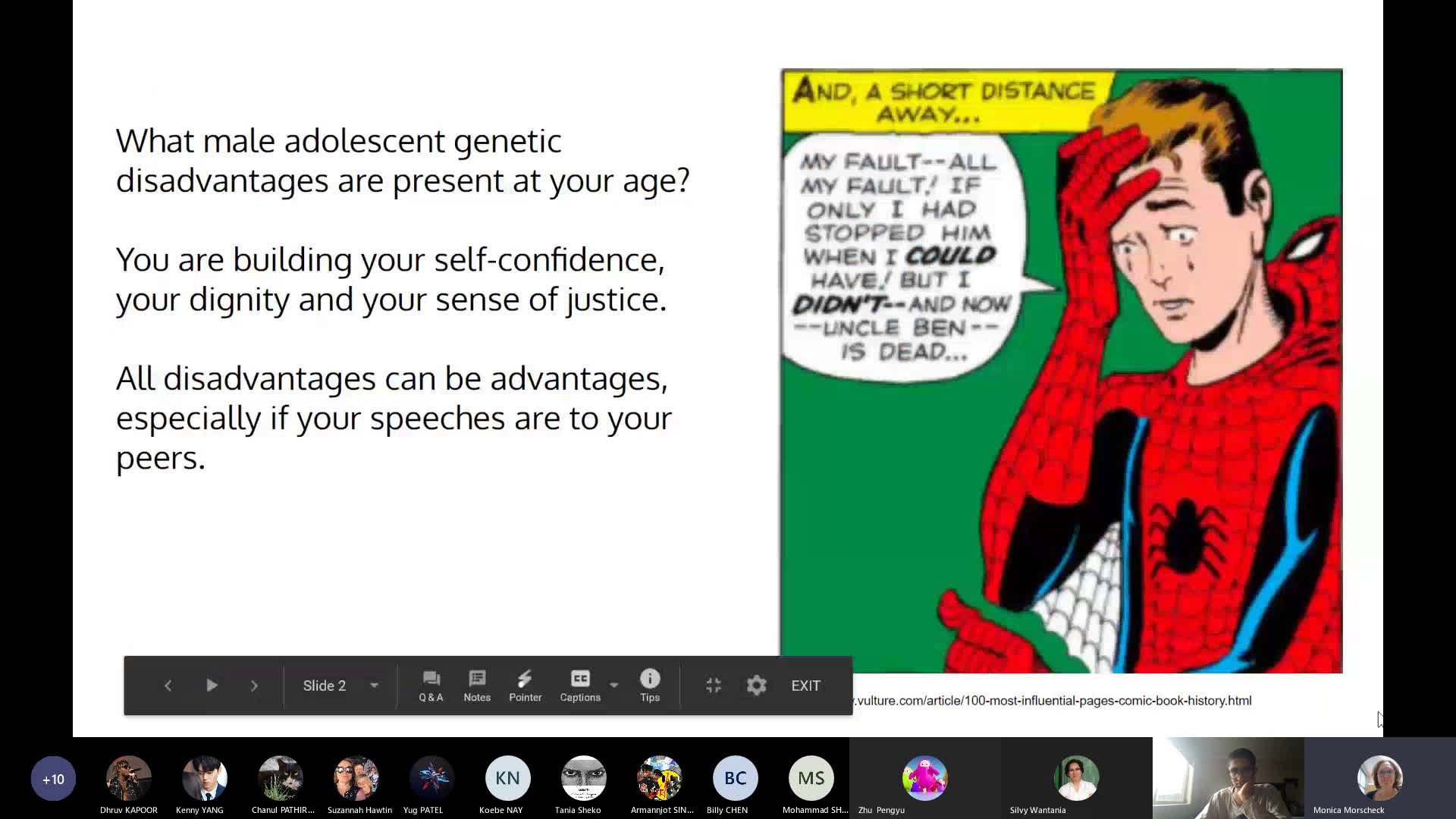Open the Slide 2 selector dropdown
This screenshot has width=1456, height=819.
[340, 686]
